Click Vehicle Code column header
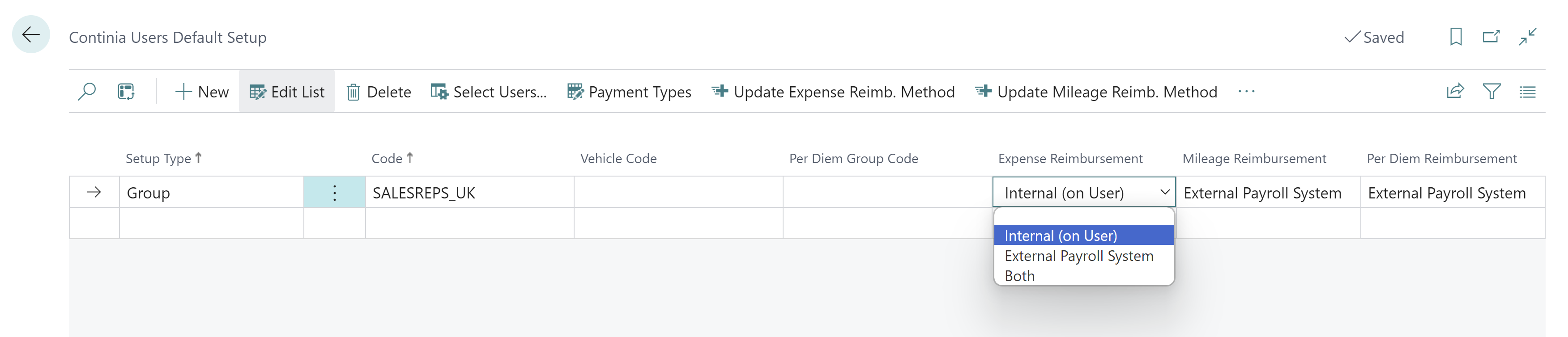 pos(618,159)
